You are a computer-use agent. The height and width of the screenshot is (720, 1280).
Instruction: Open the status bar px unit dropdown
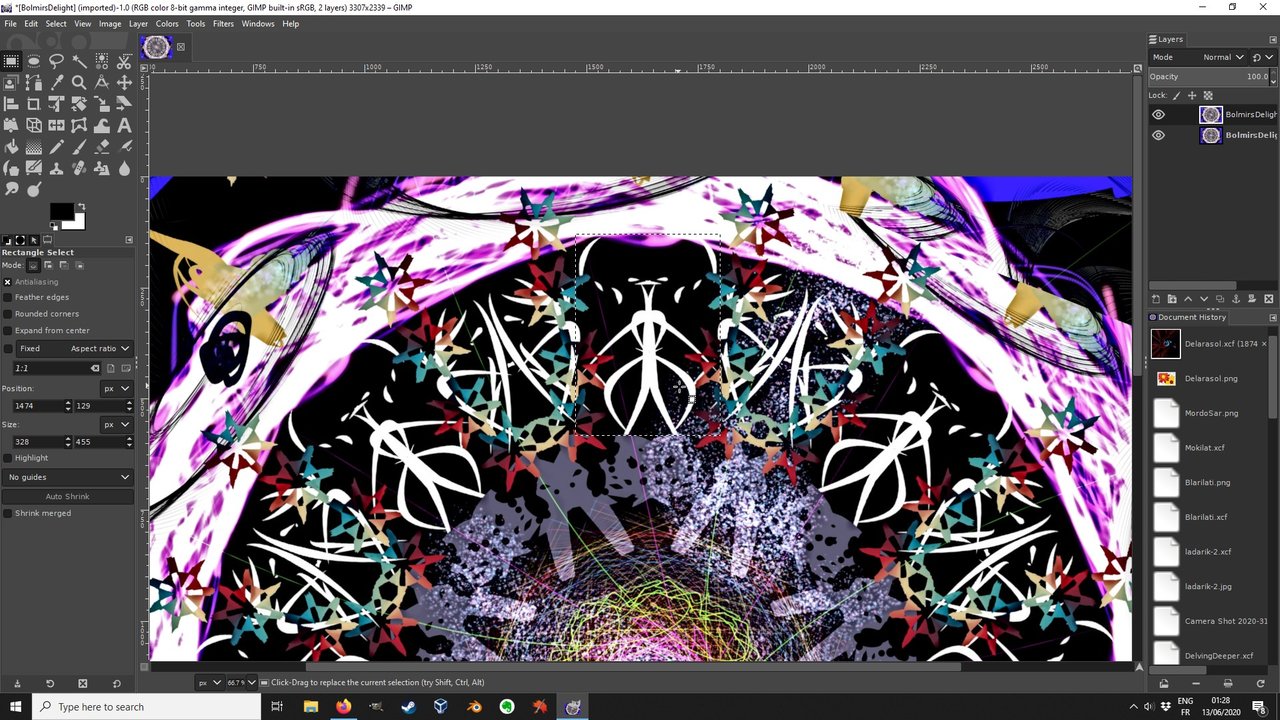point(209,682)
